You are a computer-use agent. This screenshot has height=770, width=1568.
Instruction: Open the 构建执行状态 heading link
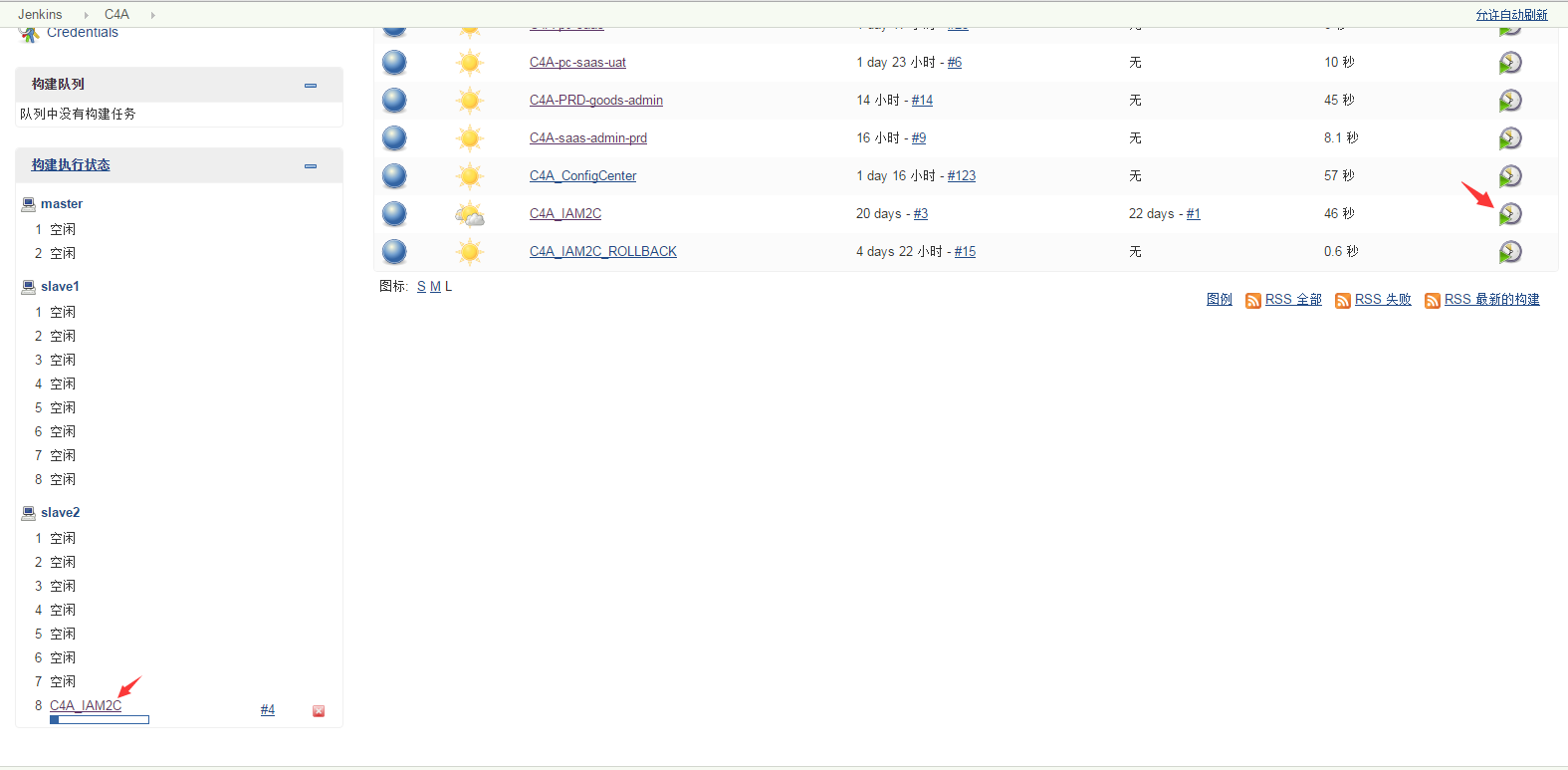point(71,165)
